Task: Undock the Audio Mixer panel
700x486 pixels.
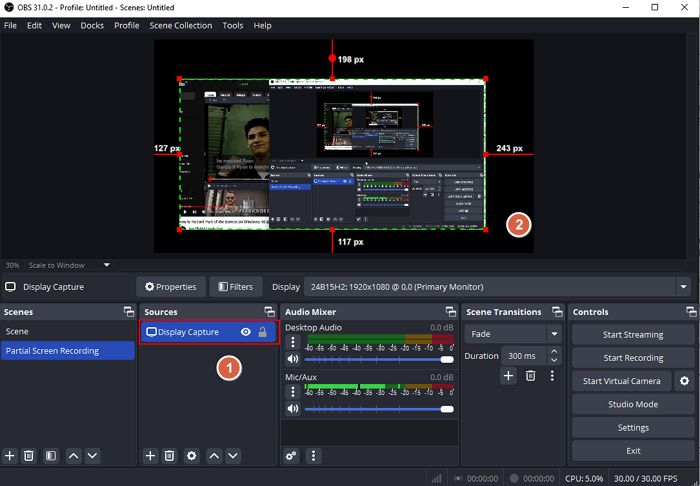Action: (451, 312)
